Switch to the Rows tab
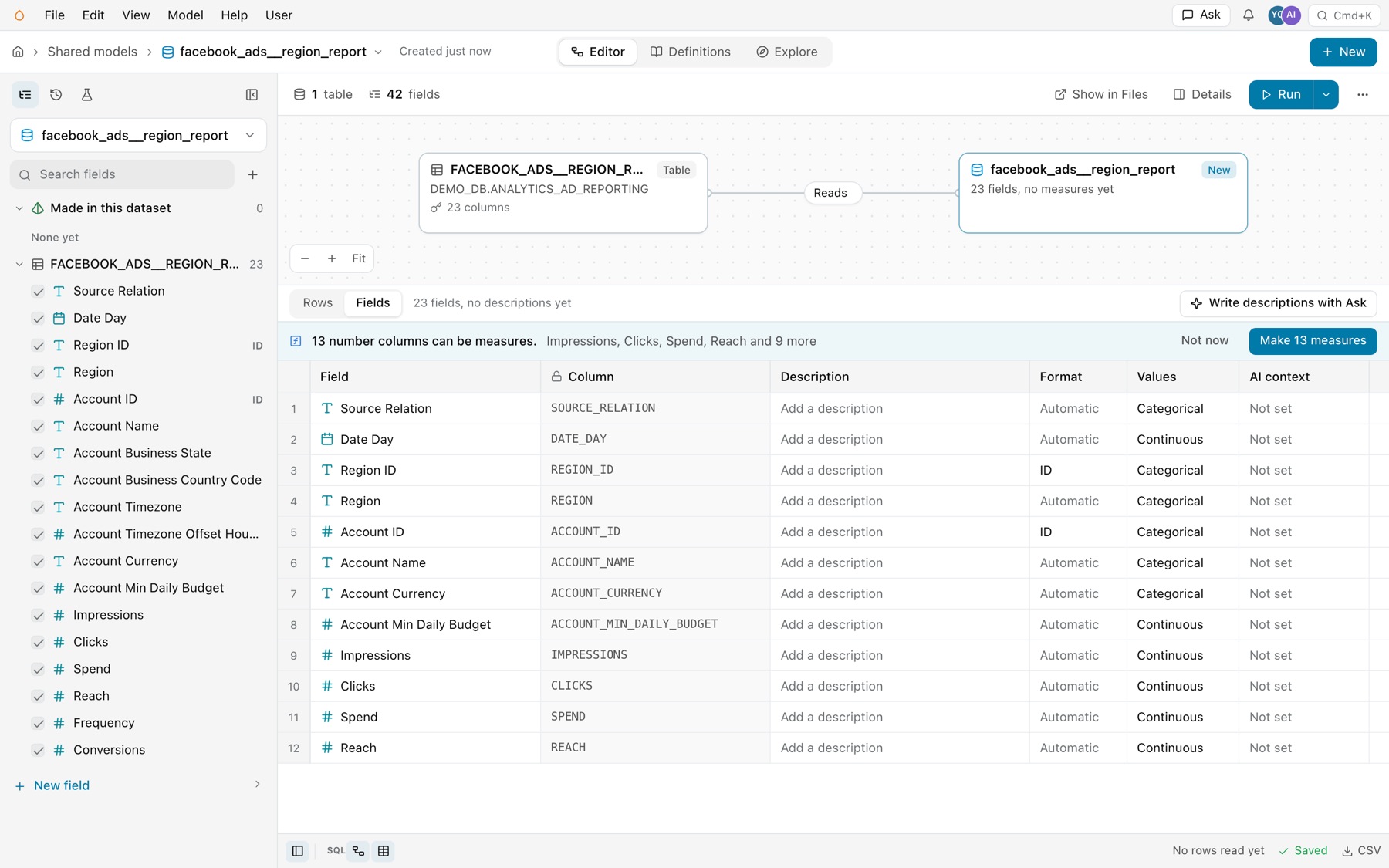This screenshot has height=868, width=1389. [318, 302]
